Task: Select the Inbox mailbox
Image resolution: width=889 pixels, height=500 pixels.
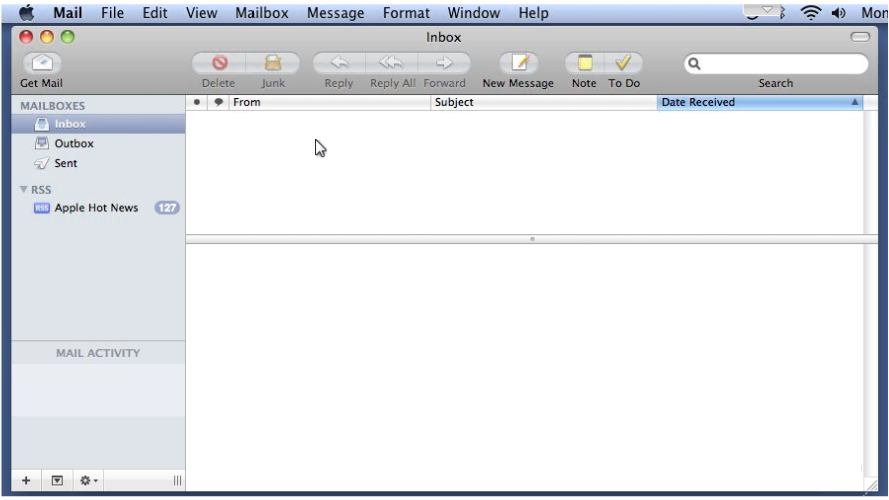Action: coord(99,124)
